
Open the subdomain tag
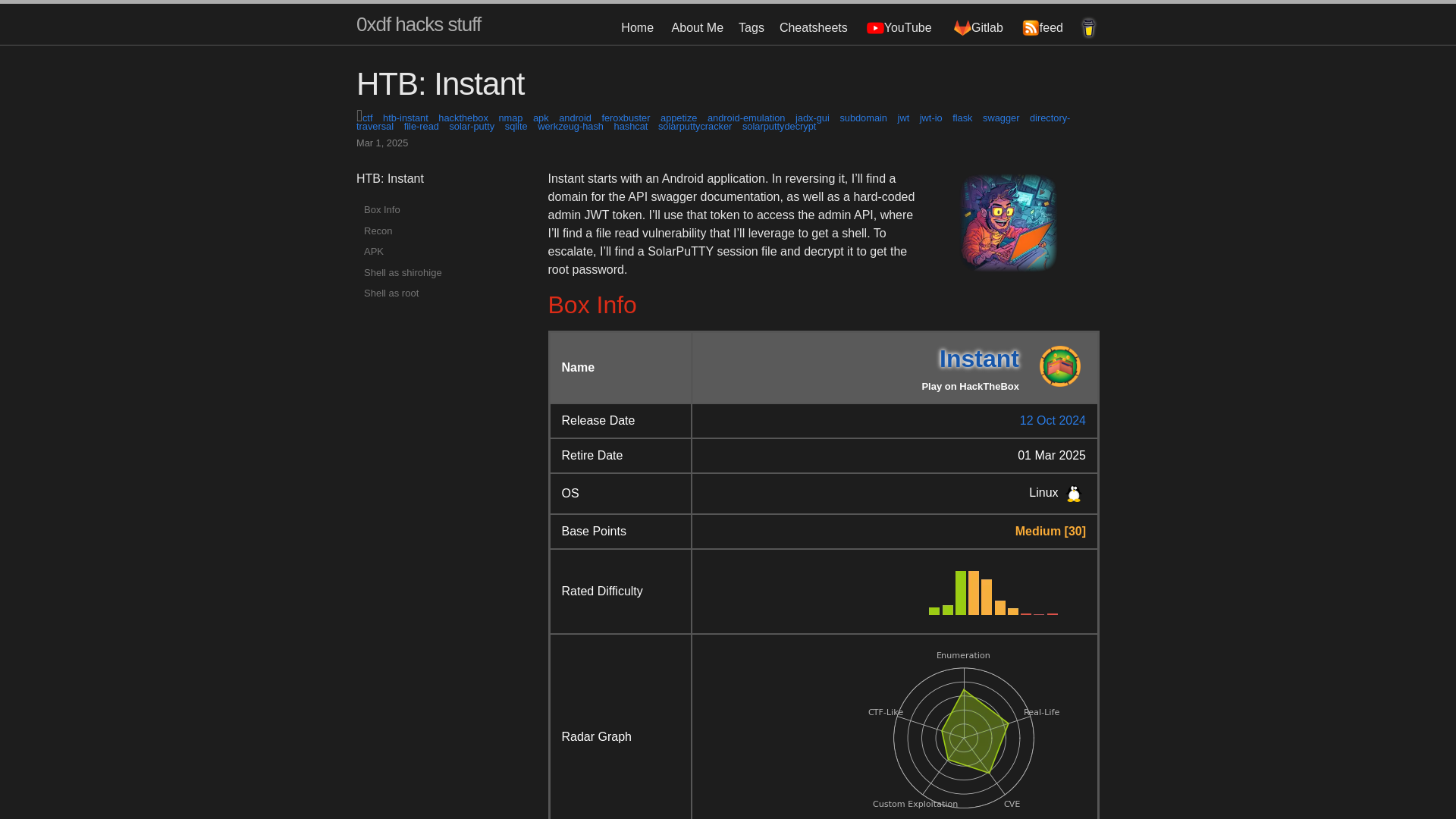(x=863, y=118)
